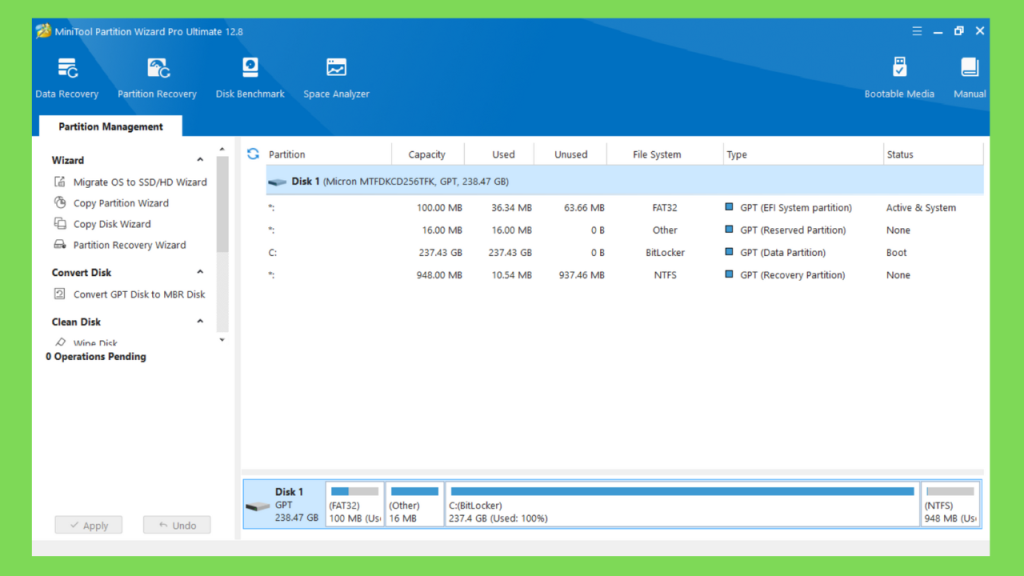Click 'Active & System' status cell
1024x576 pixels.
click(921, 208)
